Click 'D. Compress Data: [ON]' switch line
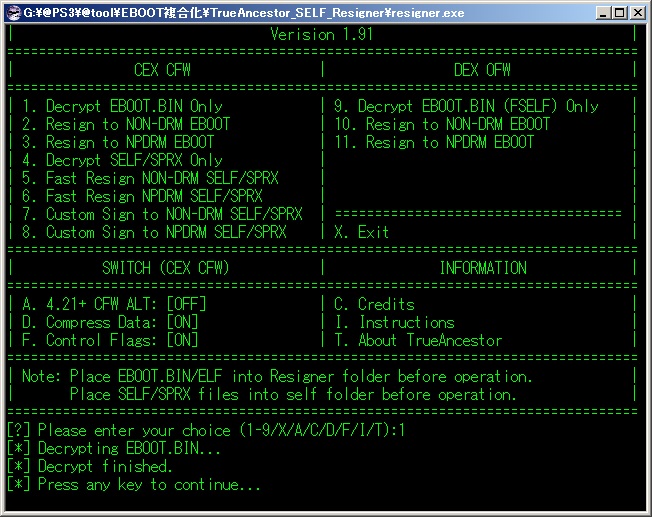Screen dimensions: 652x517 pyautogui.click(x=110, y=322)
